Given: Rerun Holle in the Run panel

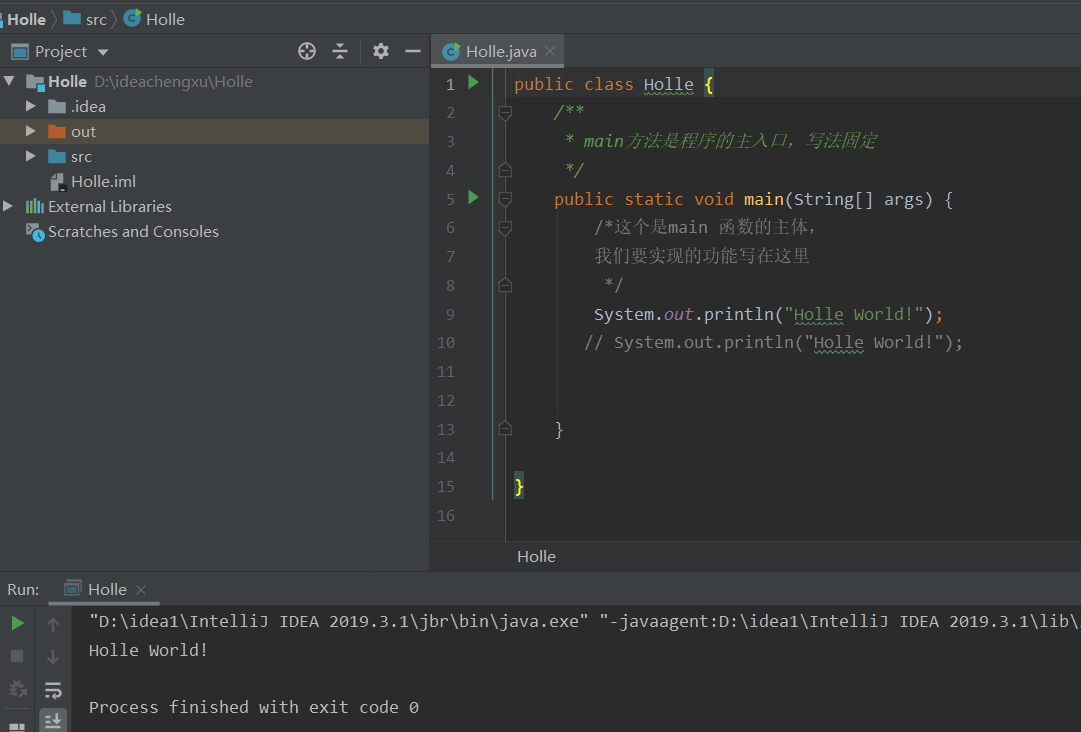Looking at the screenshot, I should 17,624.
